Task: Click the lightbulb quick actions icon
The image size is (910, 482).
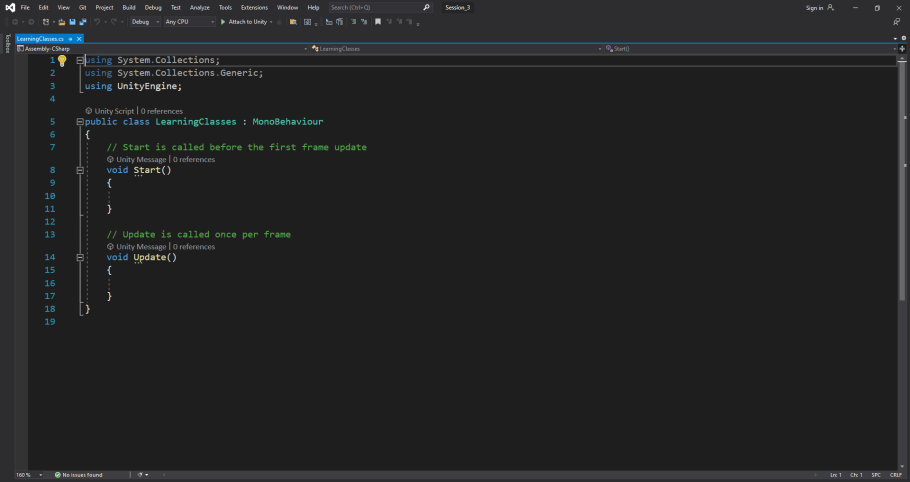Action: click(62, 61)
